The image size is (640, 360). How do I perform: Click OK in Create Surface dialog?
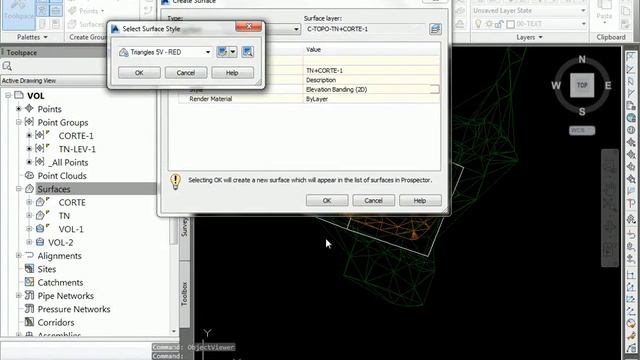click(327, 200)
